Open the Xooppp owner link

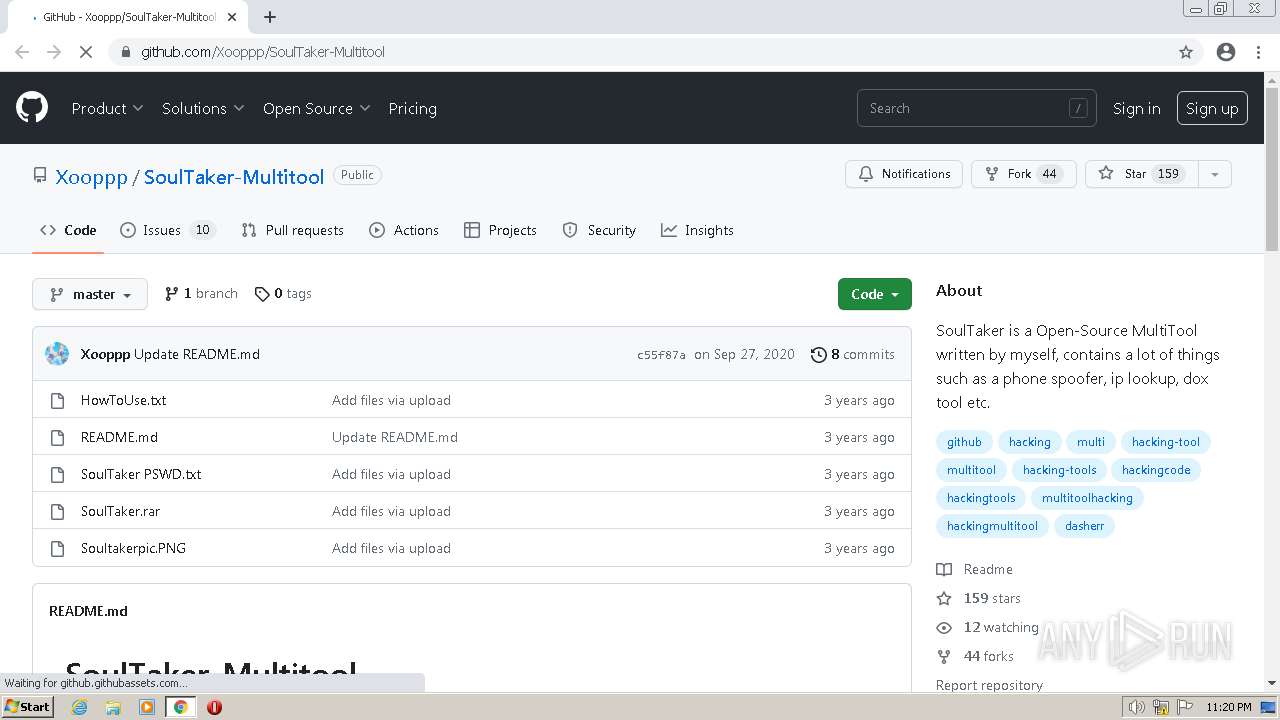(91, 177)
